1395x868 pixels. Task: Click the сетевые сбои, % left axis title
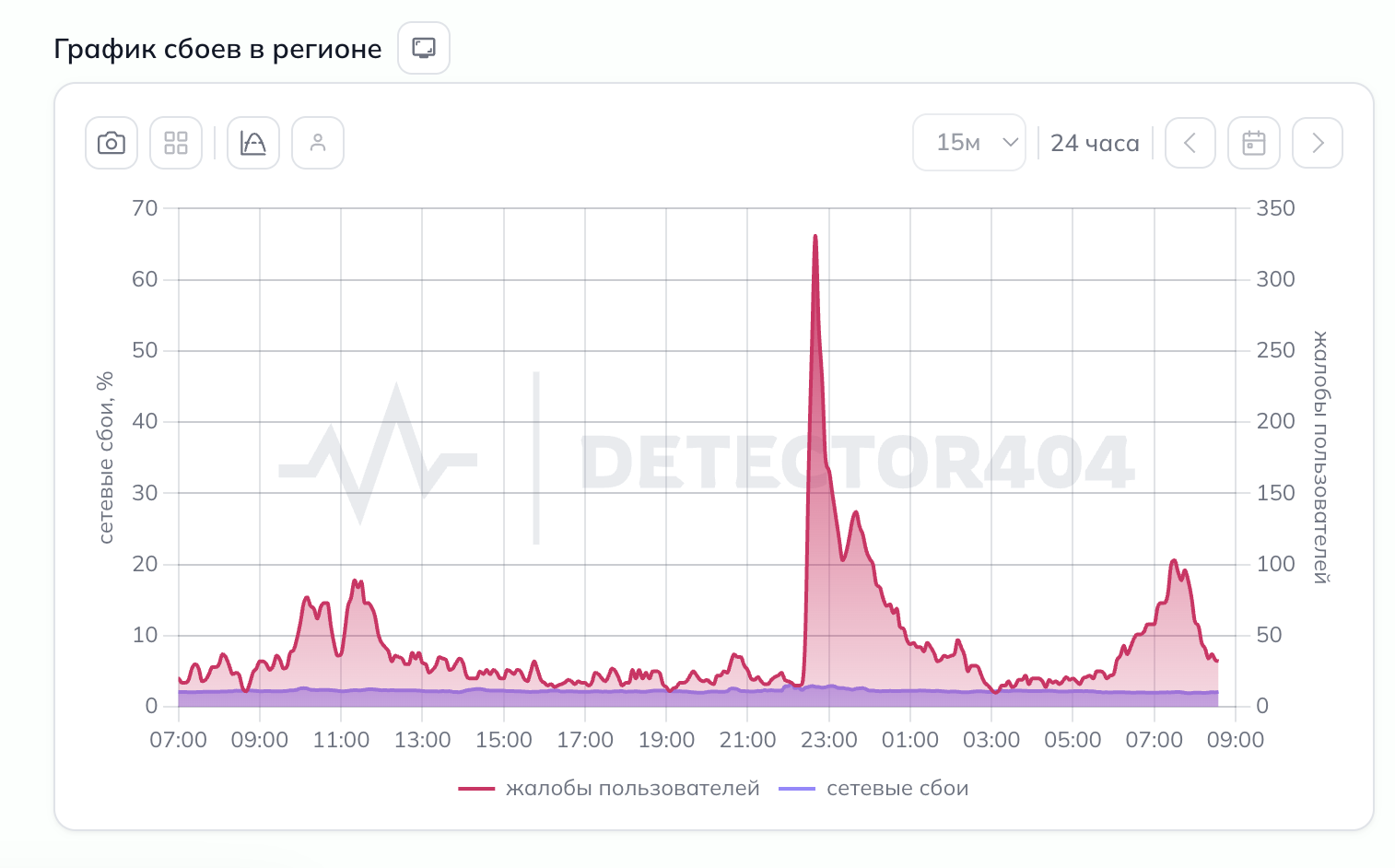point(106,457)
